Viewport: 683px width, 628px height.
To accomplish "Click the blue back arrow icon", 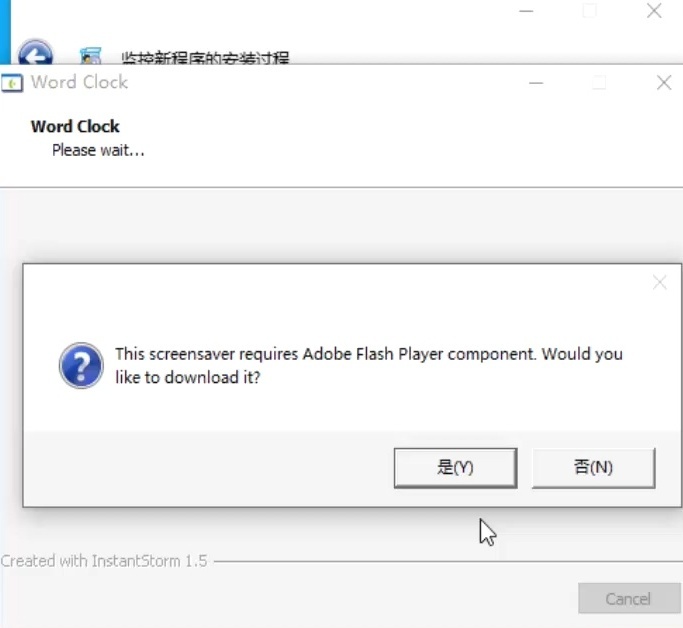I will coord(36,54).
